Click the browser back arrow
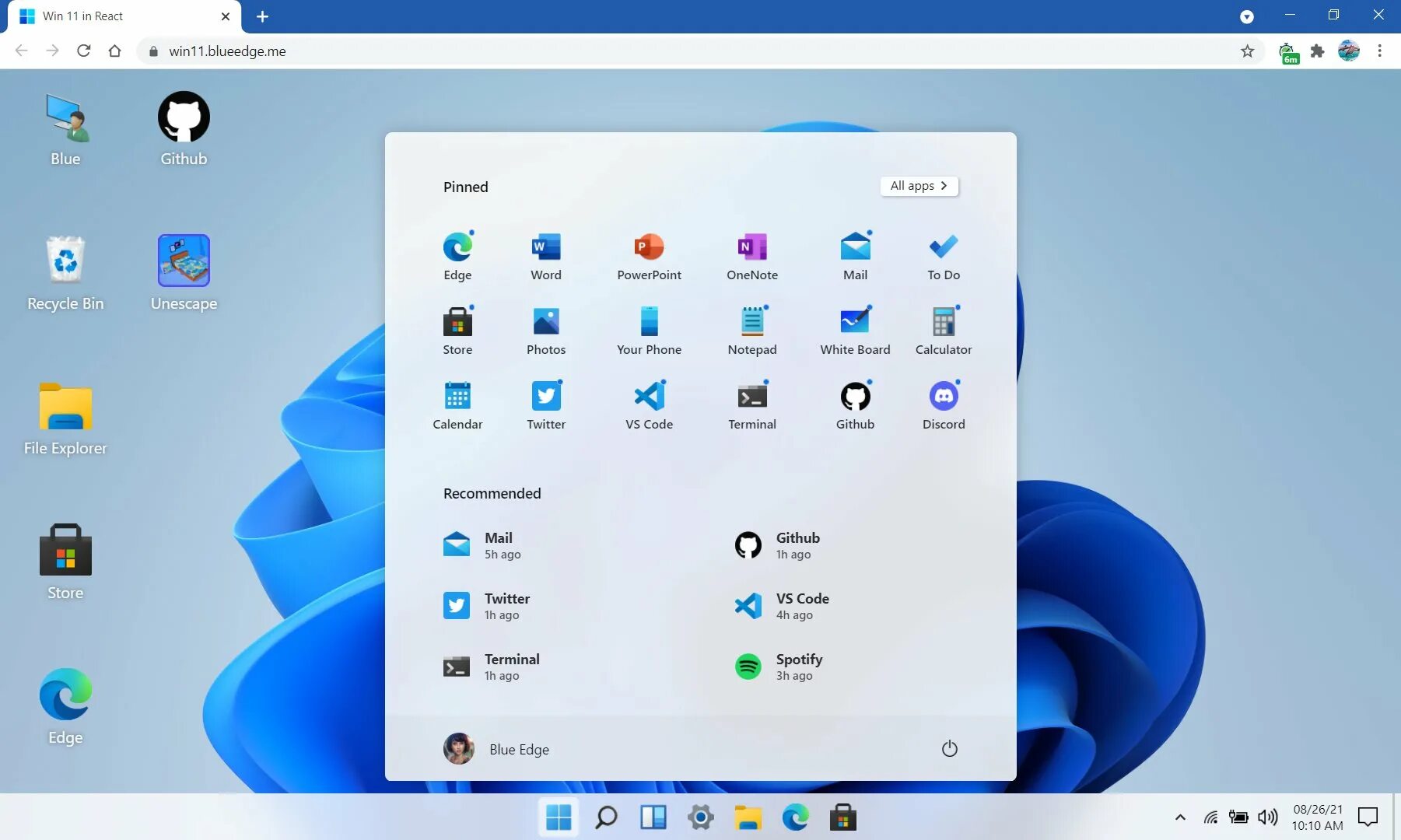 tap(22, 51)
